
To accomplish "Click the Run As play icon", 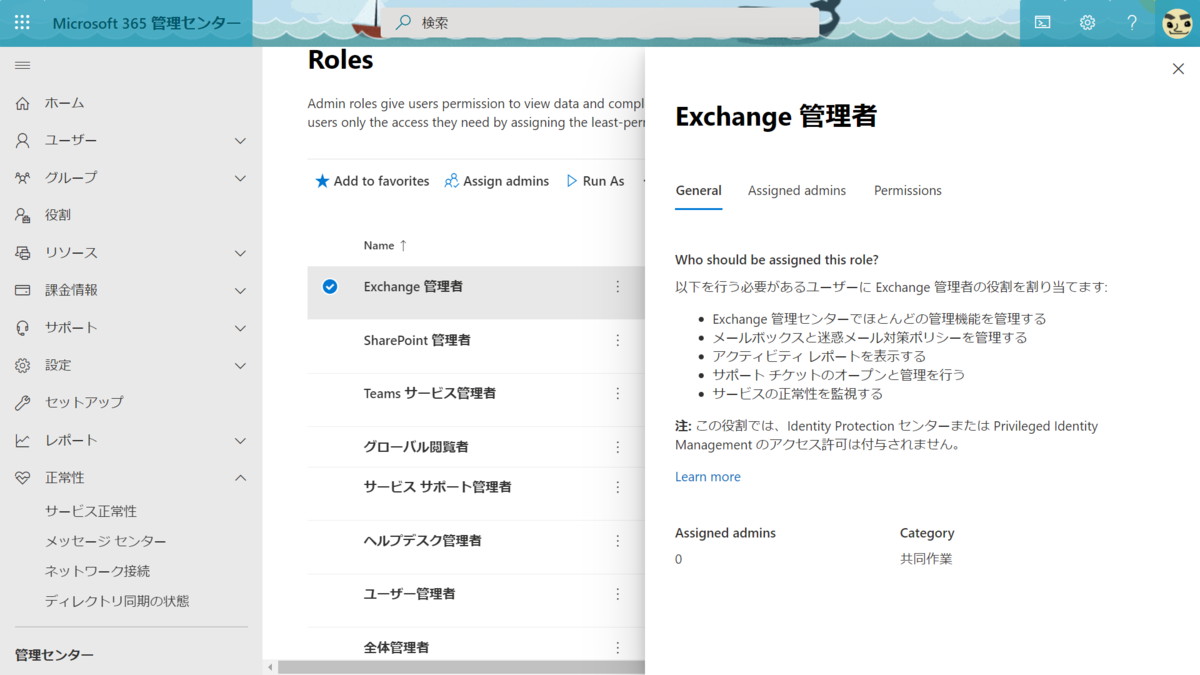I will coord(572,181).
